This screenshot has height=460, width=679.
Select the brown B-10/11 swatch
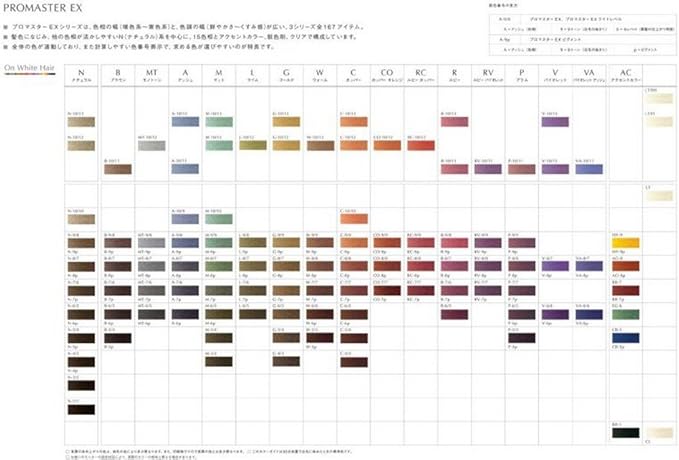[x=118, y=169]
